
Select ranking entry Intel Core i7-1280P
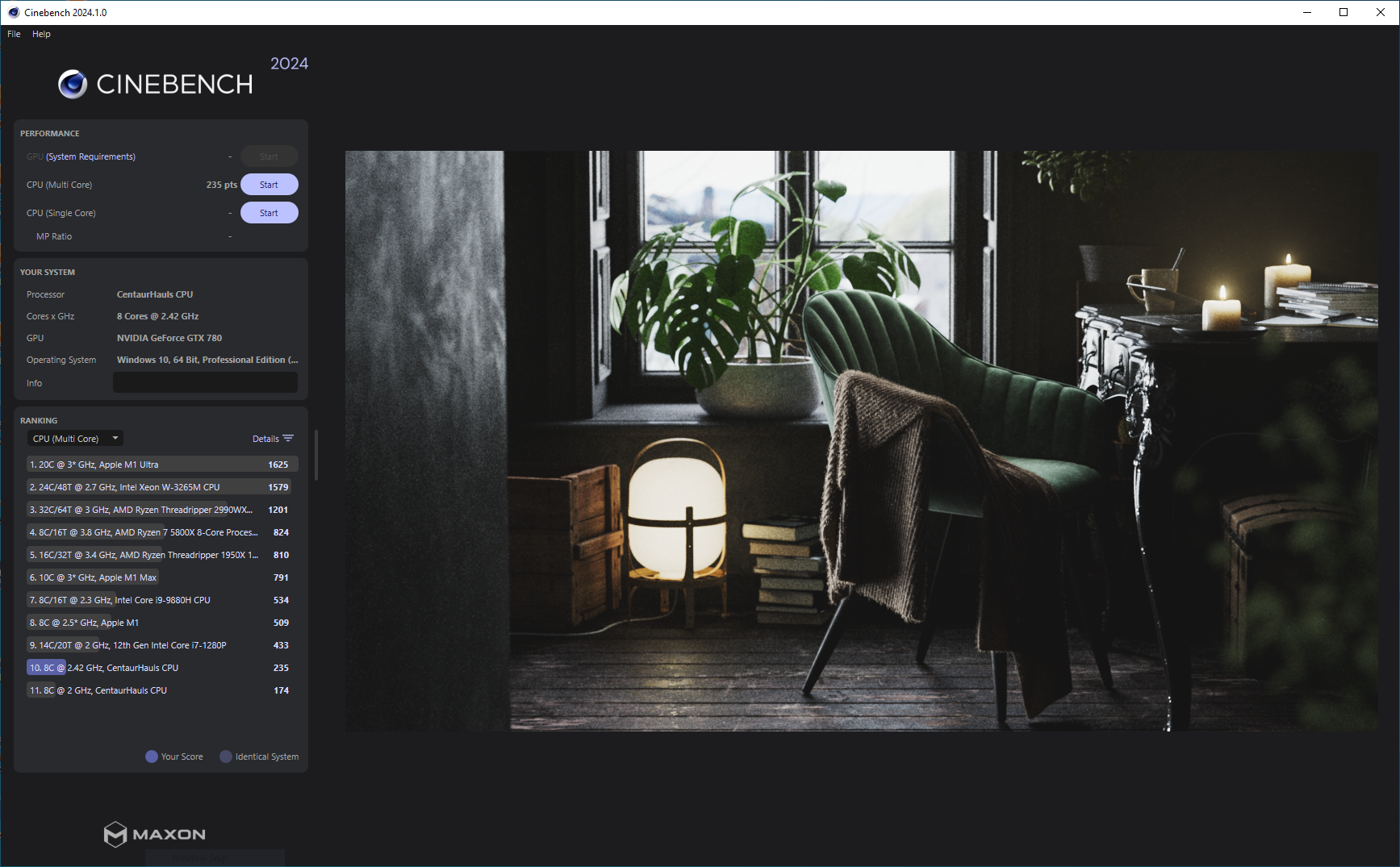coord(162,645)
